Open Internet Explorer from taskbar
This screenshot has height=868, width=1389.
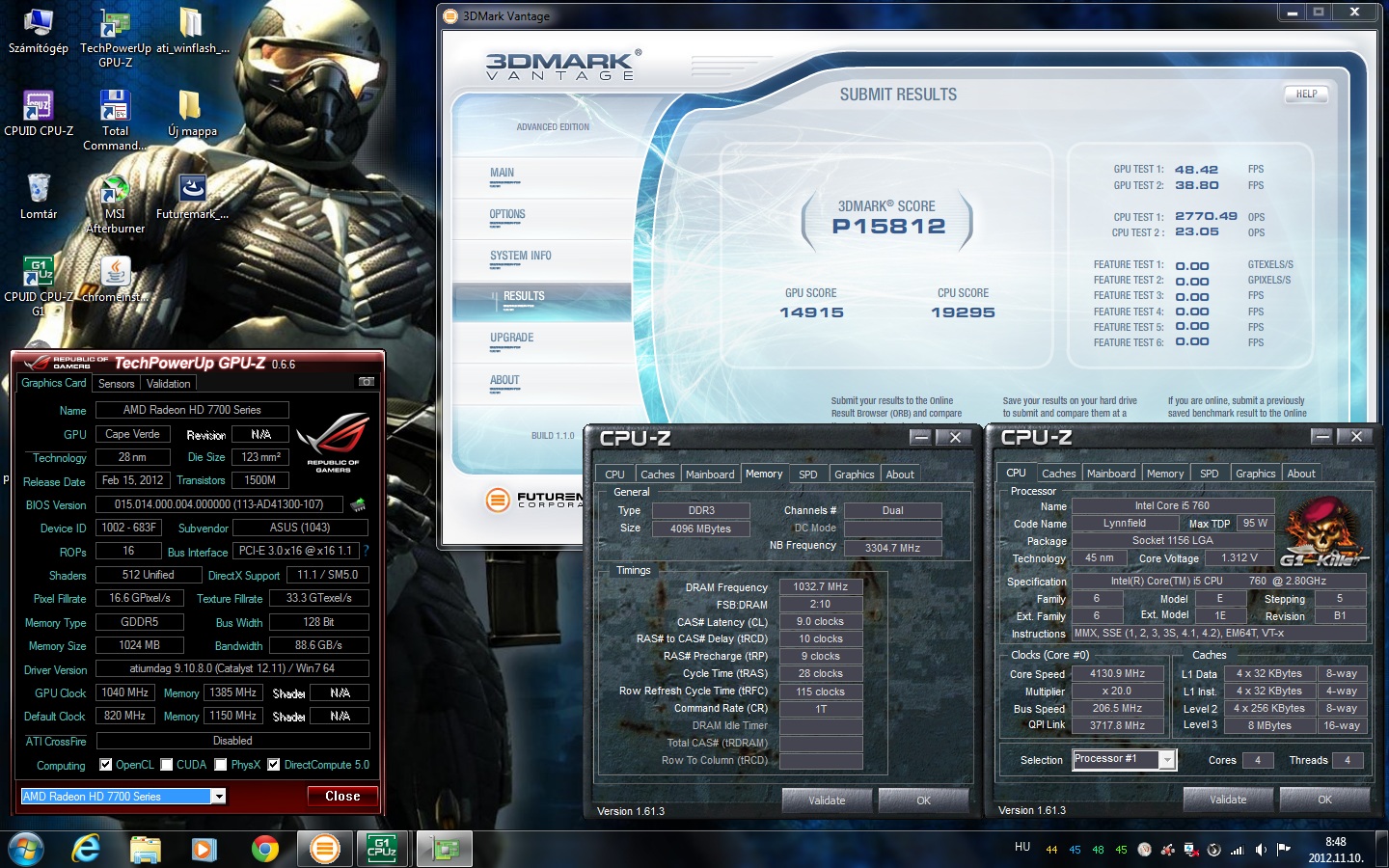tap(87, 849)
